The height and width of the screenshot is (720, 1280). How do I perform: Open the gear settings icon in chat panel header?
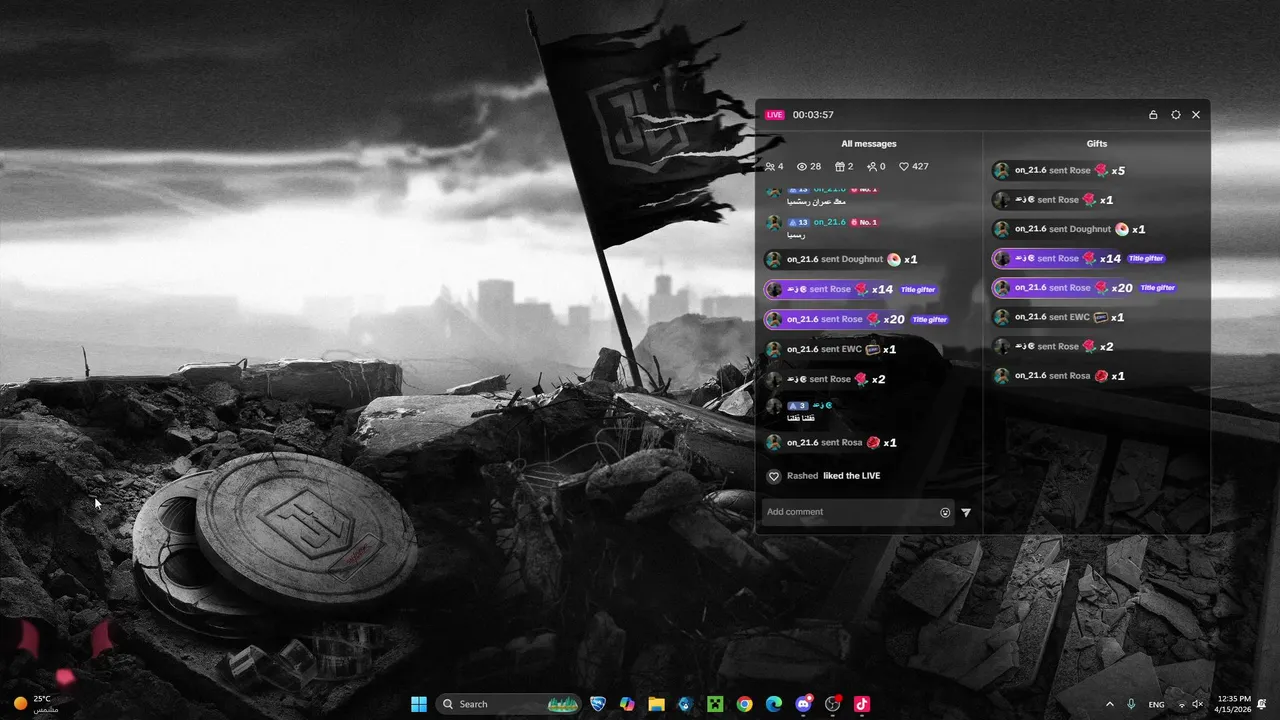(x=1176, y=115)
